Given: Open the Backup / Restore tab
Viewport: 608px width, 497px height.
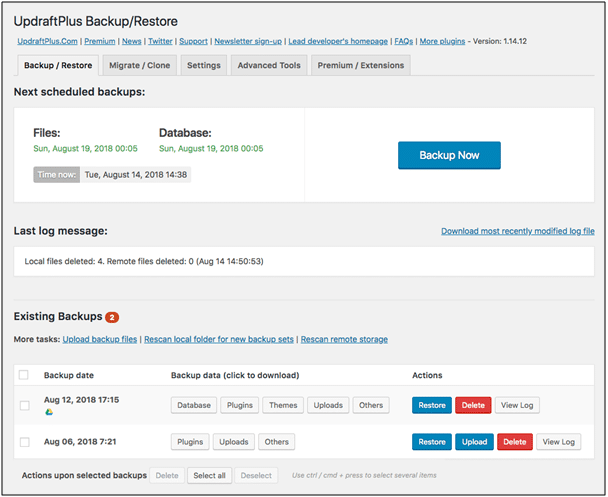Looking at the screenshot, I should pos(58,65).
